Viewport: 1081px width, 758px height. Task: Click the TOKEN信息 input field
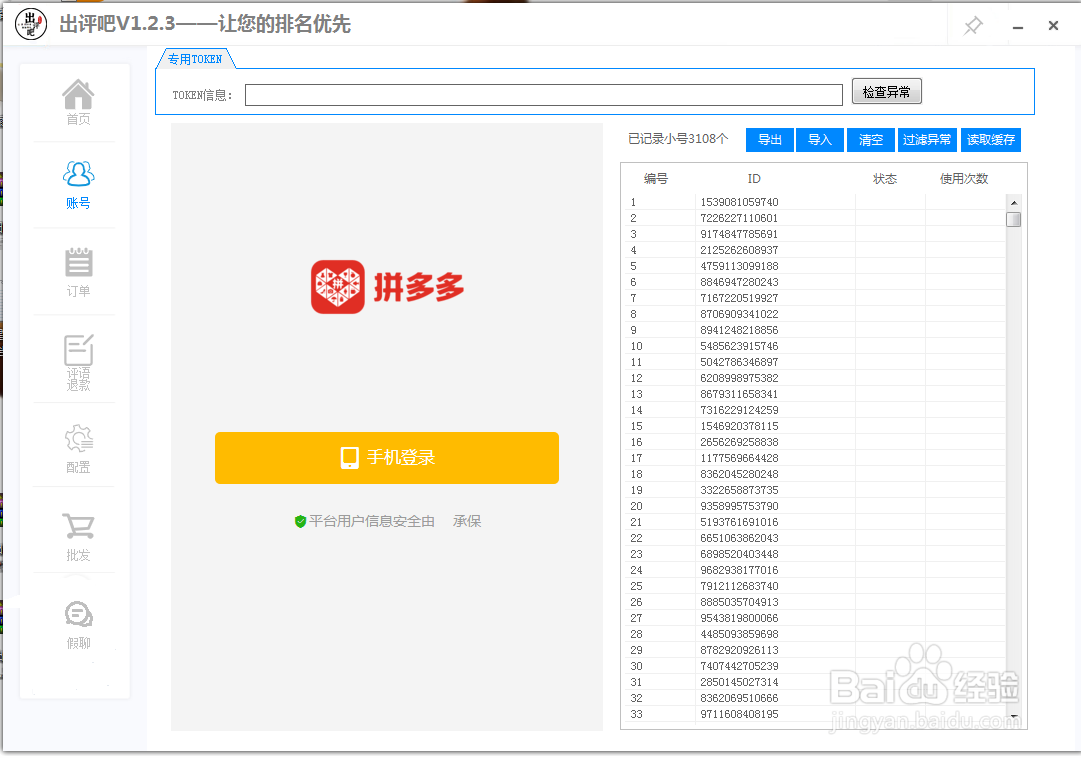click(x=543, y=95)
